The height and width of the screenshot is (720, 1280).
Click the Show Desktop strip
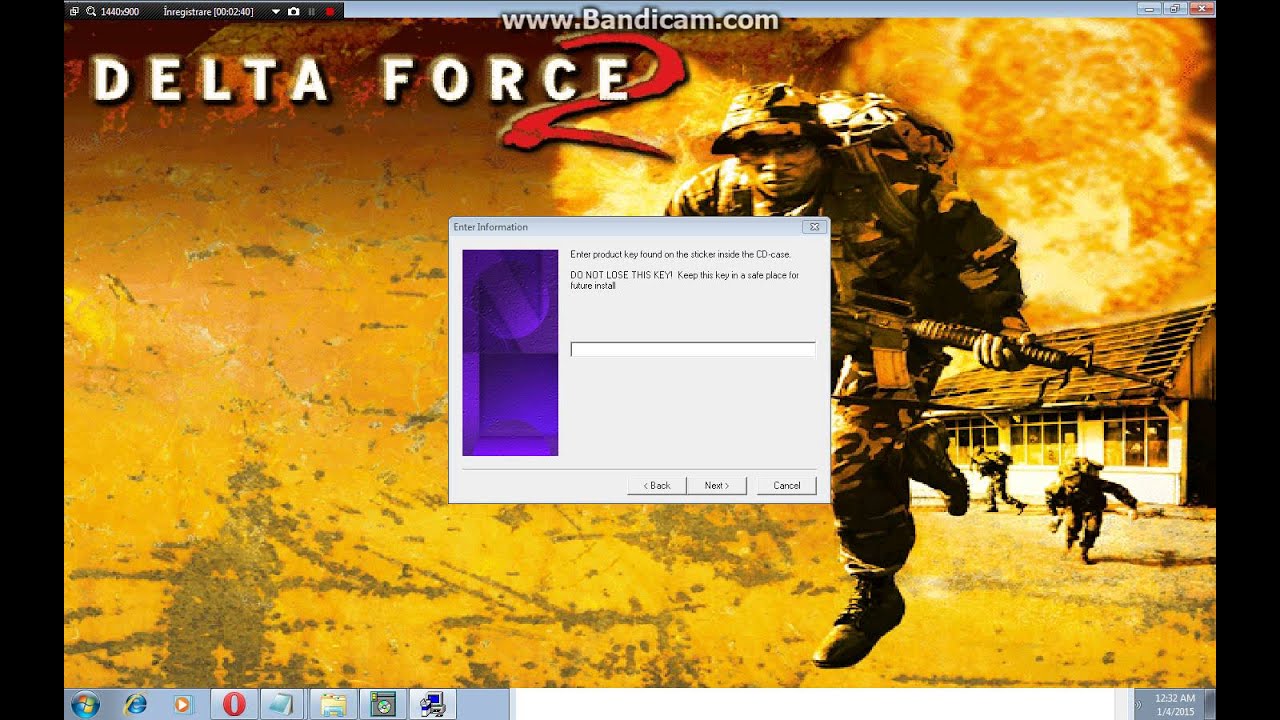[x=1210, y=704]
